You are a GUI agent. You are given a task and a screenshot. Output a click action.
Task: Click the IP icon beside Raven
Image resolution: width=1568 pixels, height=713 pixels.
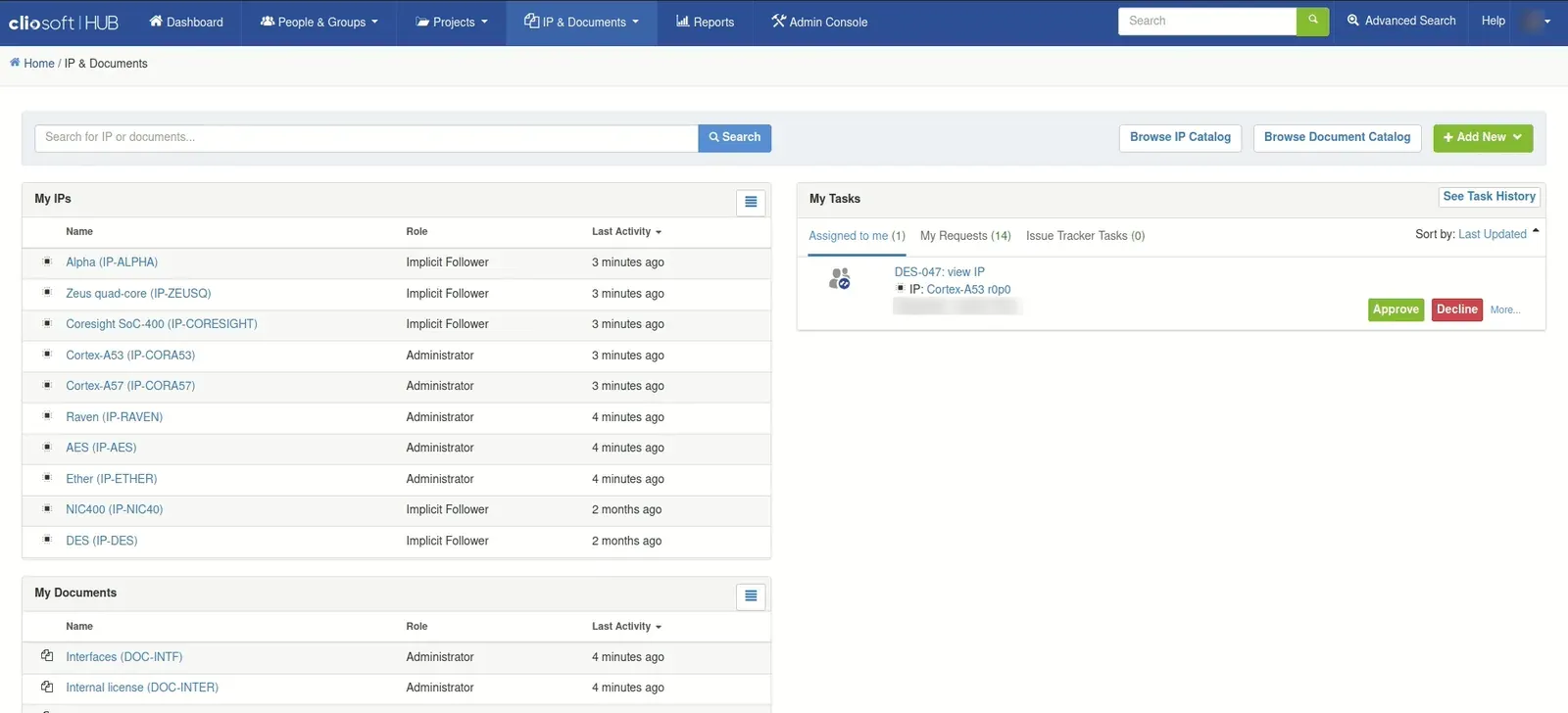click(x=47, y=416)
